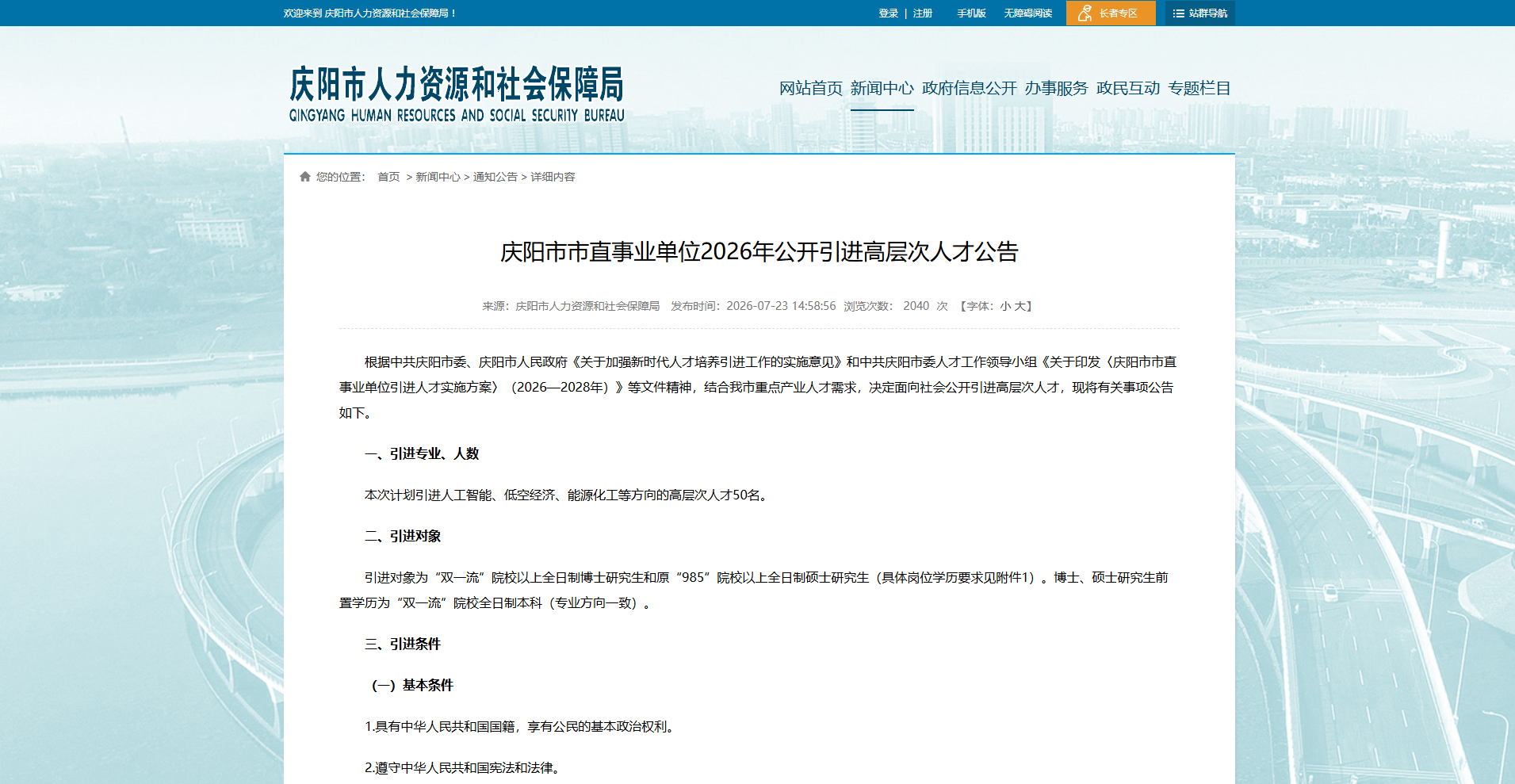Viewport: 1515px width, 784px height.
Task: Click heading 二、引进对象
Action: pos(403,536)
